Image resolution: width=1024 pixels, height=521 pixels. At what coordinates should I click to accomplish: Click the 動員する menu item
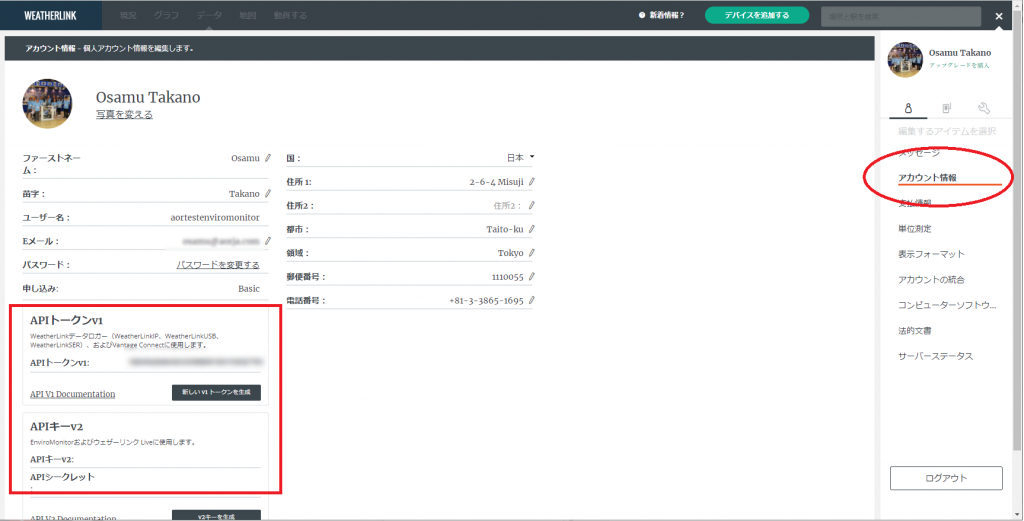[290, 16]
